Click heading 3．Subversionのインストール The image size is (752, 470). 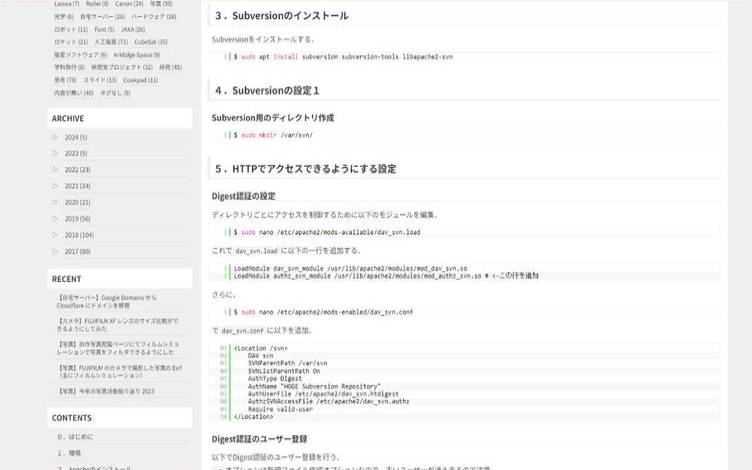[282, 16]
